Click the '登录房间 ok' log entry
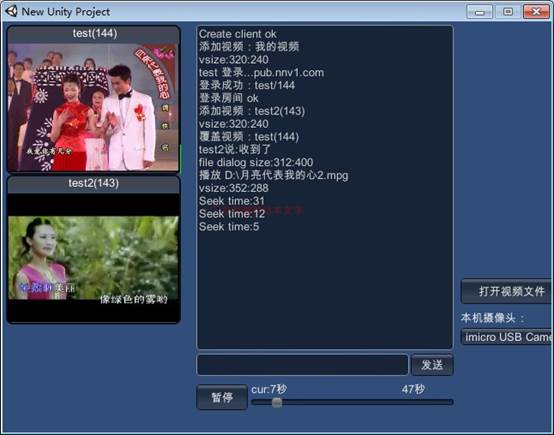Viewport: 554px width, 435px height. [229, 98]
